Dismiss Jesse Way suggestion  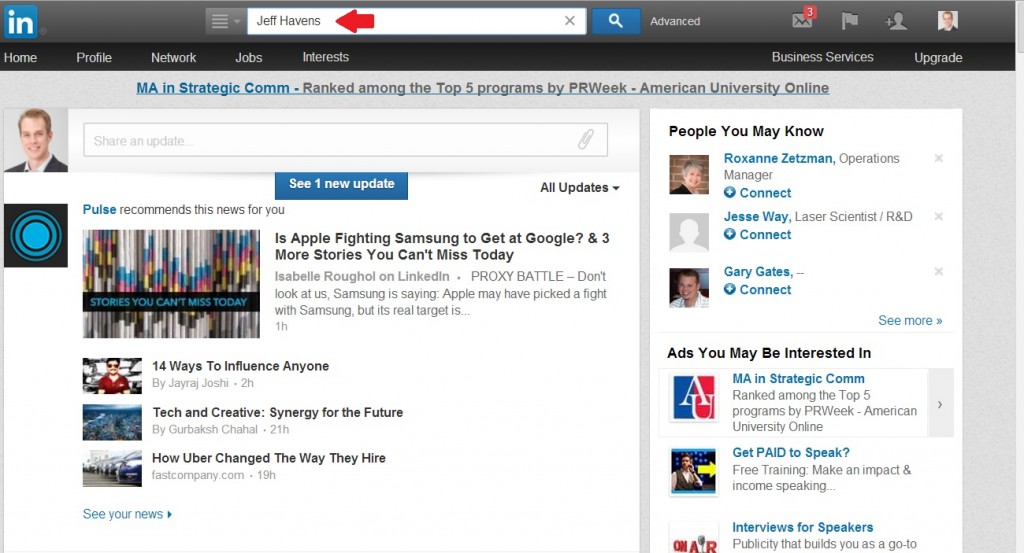coord(938,217)
